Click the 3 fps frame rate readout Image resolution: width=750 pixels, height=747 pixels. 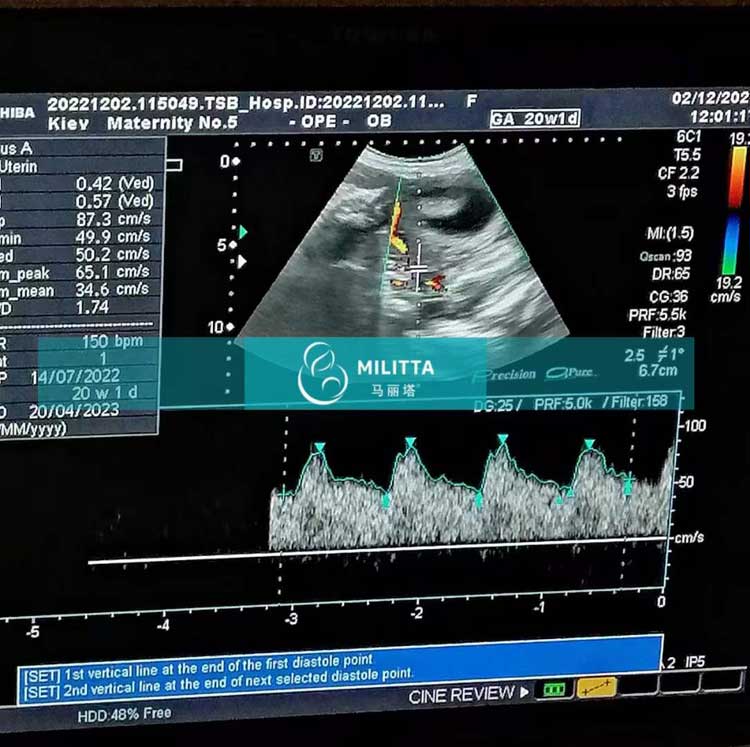coord(683,191)
